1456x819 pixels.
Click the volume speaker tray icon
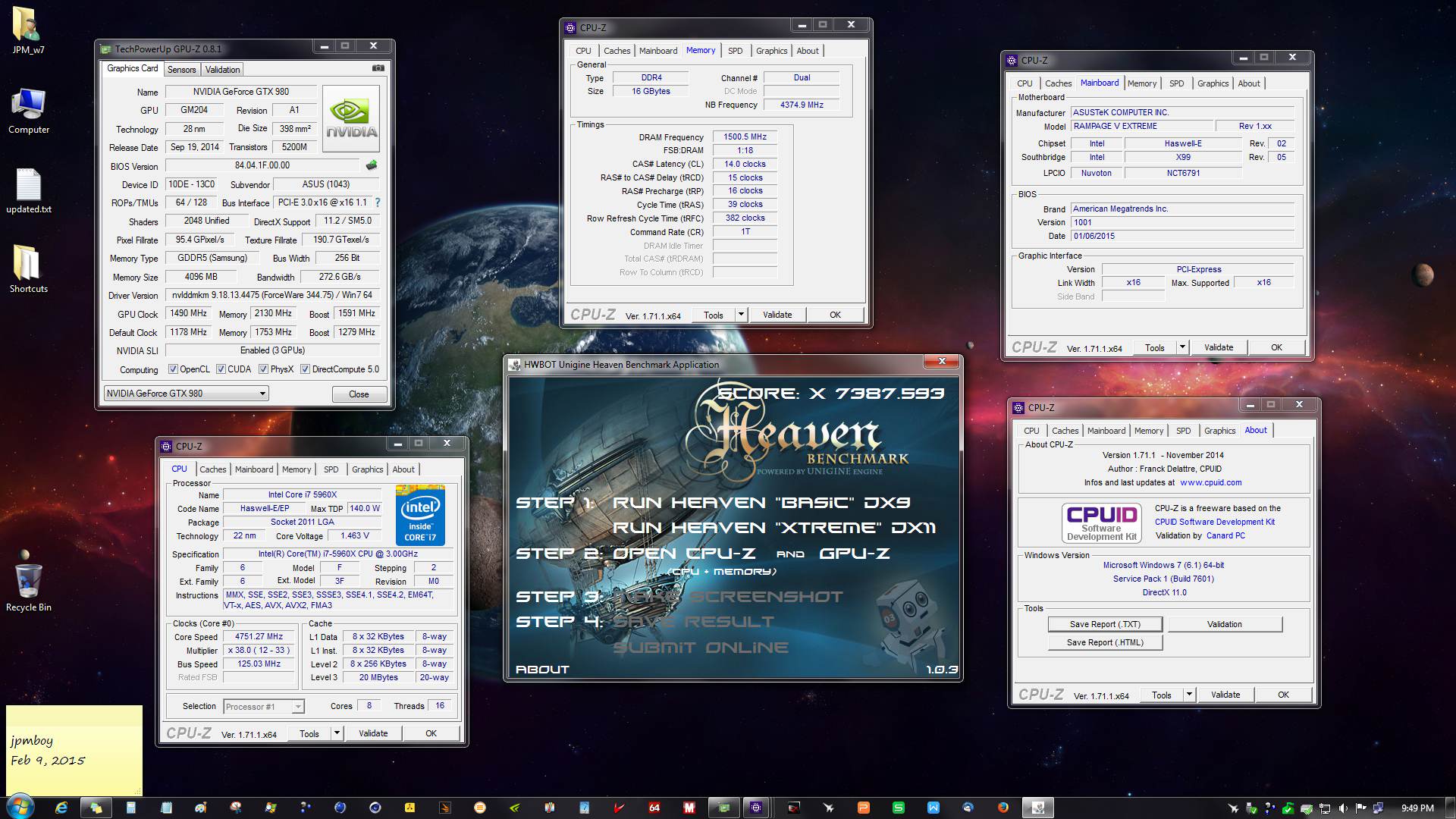click(1343, 808)
